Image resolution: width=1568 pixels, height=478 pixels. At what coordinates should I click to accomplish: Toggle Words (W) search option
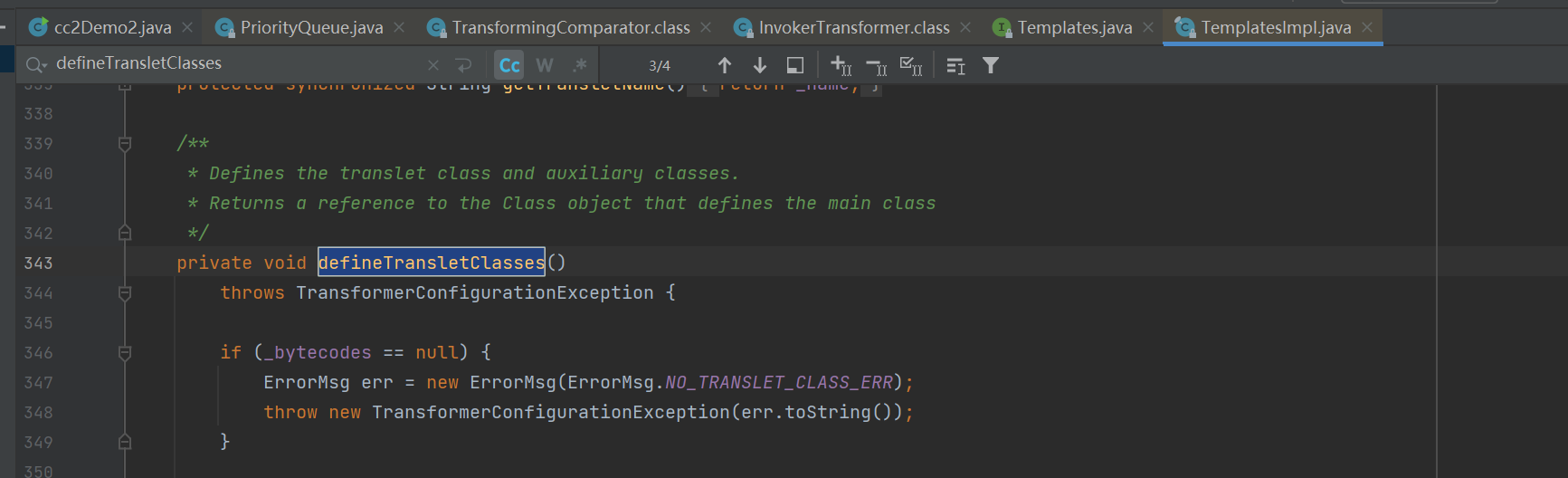point(544,65)
